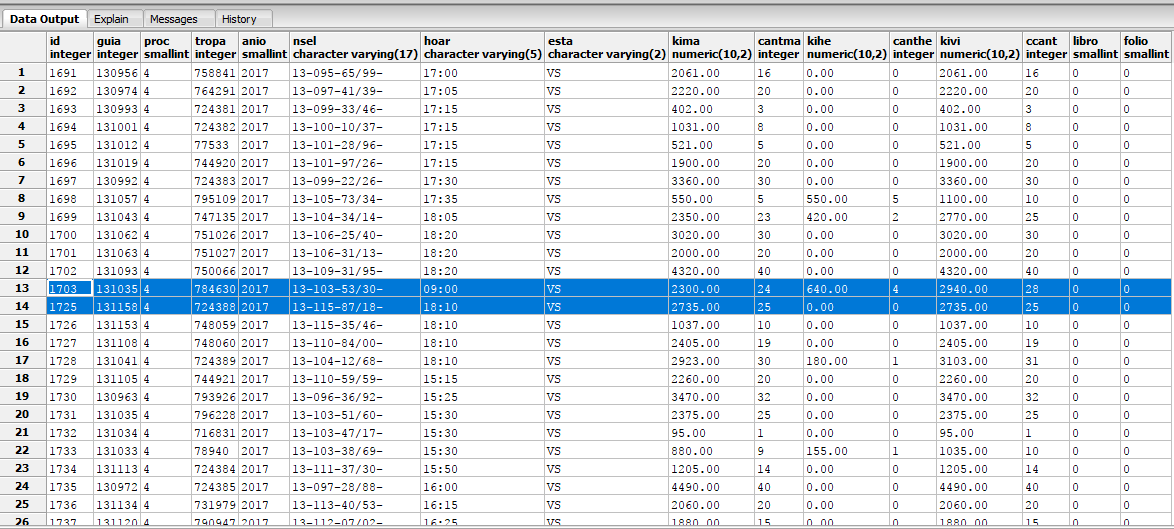The width and height of the screenshot is (1174, 529).
Task: Click row number 1 header
Action: (22, 73)
